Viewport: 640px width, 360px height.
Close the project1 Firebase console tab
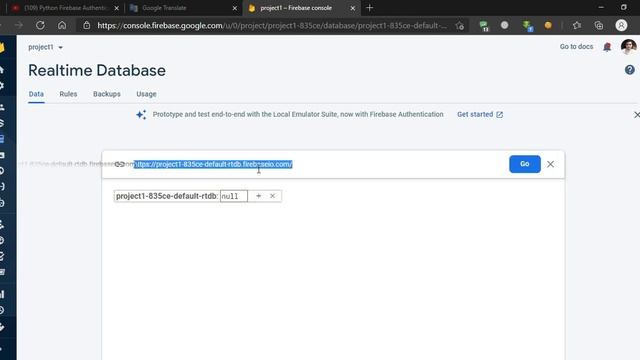tap(353, 8)
